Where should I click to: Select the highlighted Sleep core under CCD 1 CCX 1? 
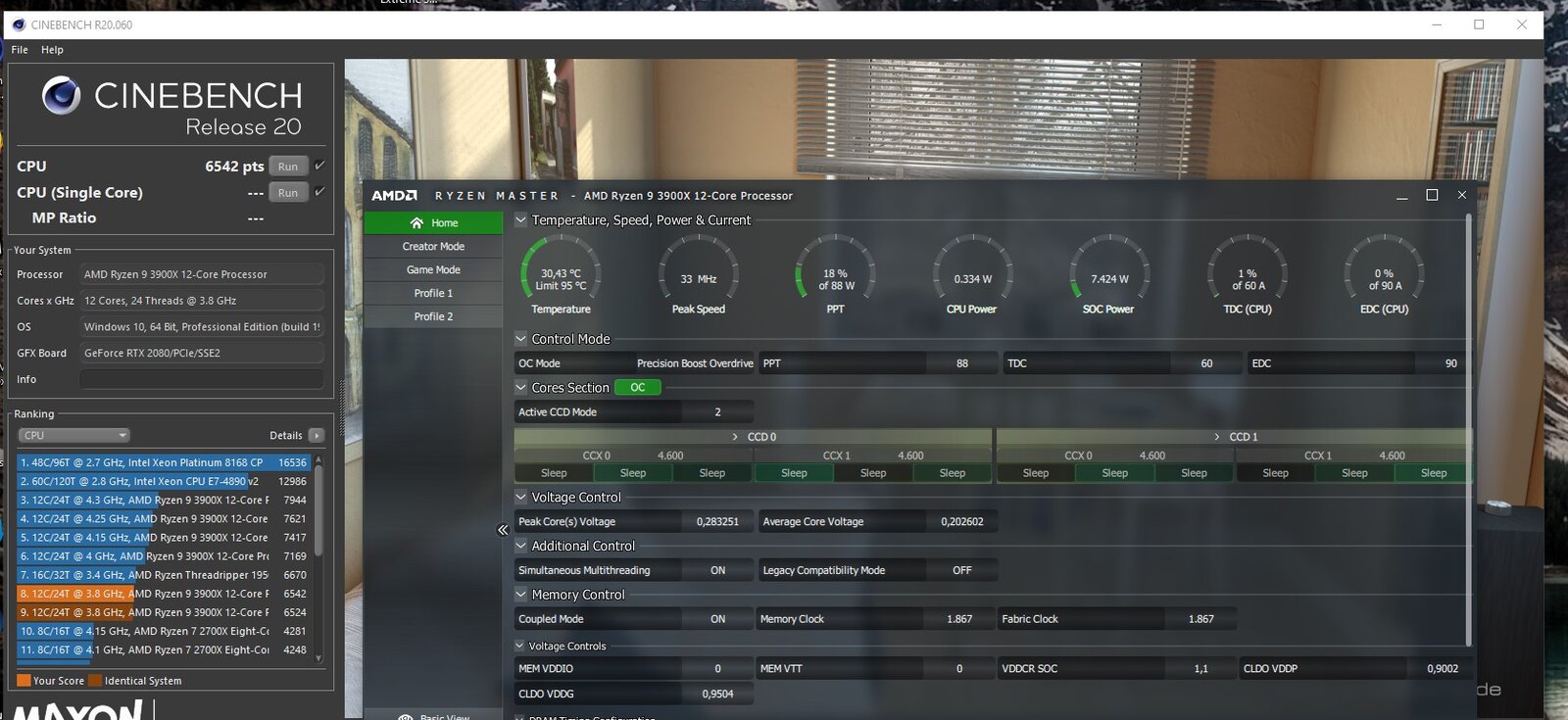coord(1434,473)
